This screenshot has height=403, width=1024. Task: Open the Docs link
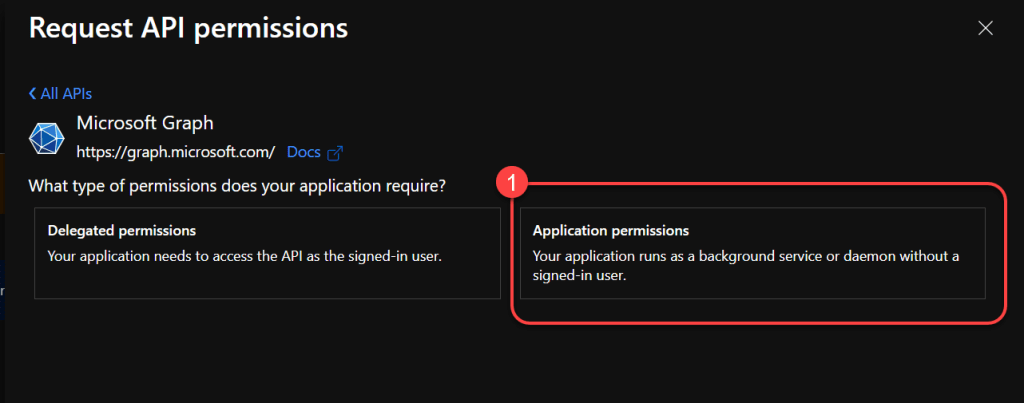[304, 152]
